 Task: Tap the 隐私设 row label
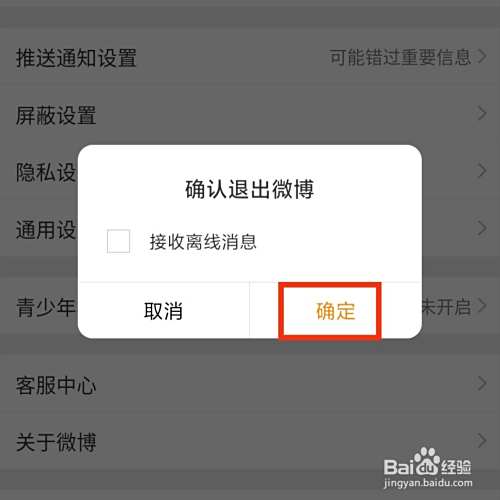pyautogui.click(x=47, y=172)
